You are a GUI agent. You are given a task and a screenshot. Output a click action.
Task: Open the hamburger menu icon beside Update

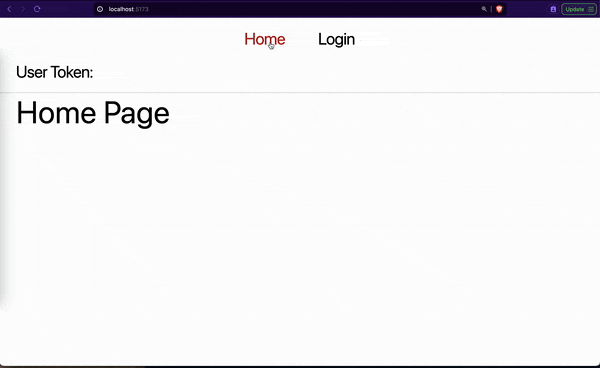tap(591, 9)
